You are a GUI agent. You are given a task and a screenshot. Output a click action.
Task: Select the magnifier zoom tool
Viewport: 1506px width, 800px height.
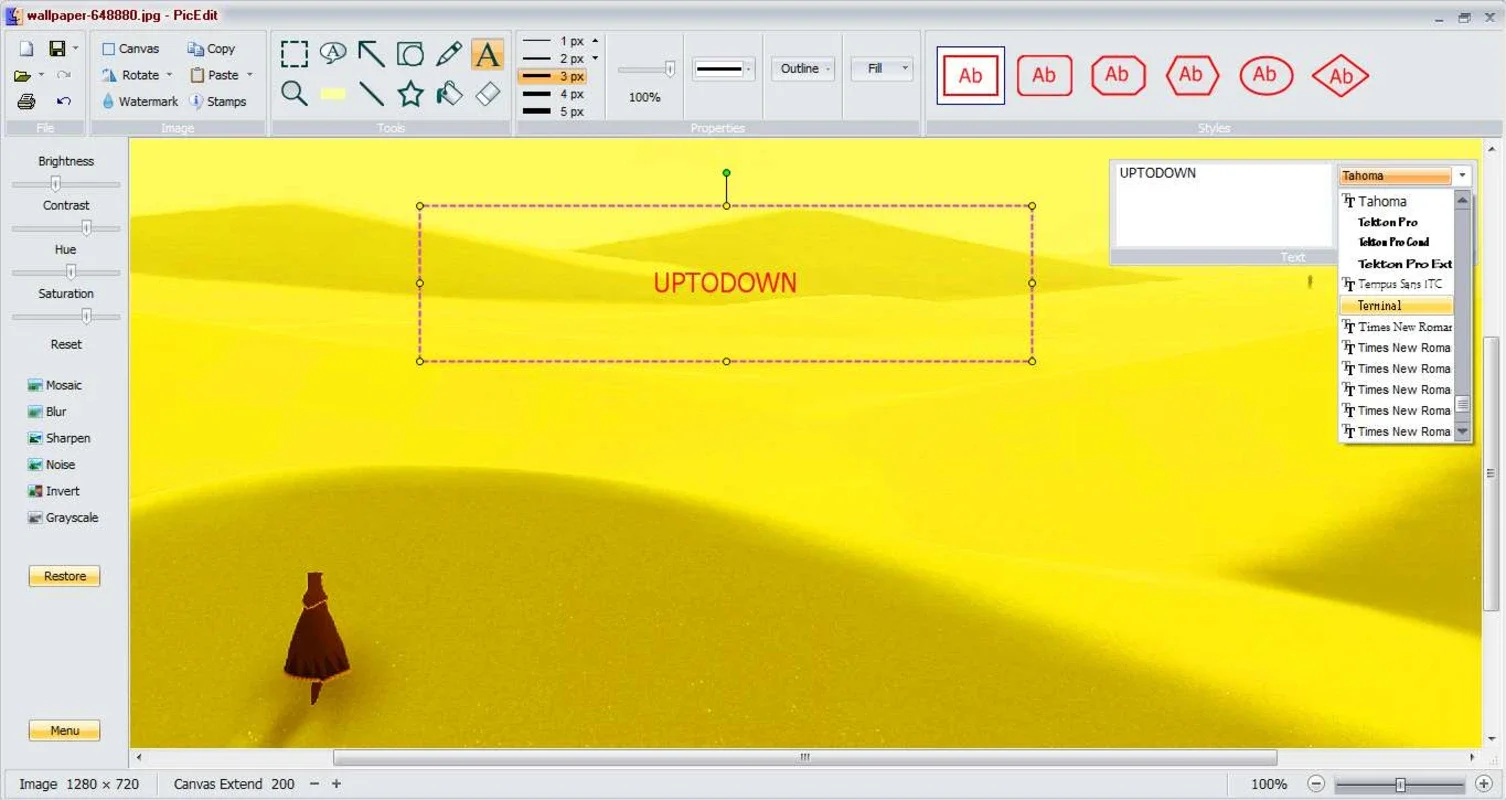294,93
